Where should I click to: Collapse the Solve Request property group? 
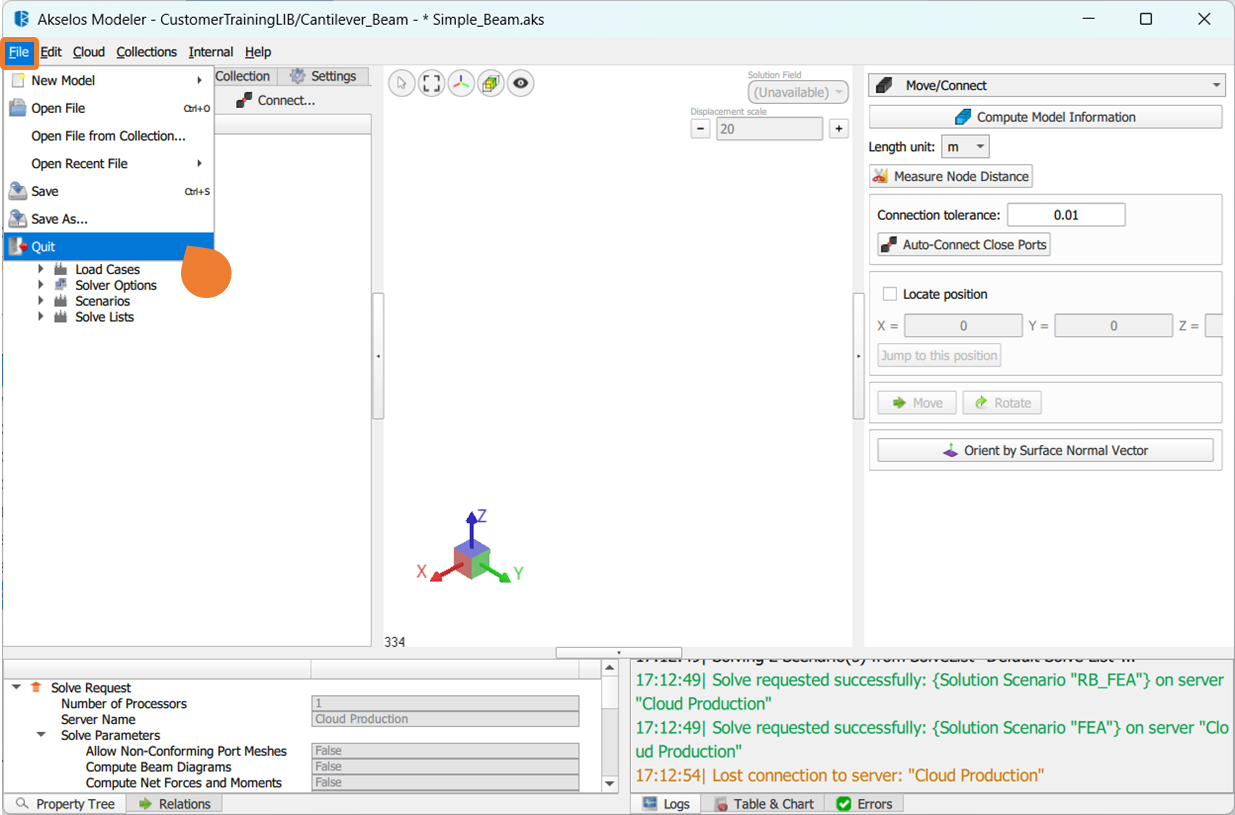tap(16, 688)
